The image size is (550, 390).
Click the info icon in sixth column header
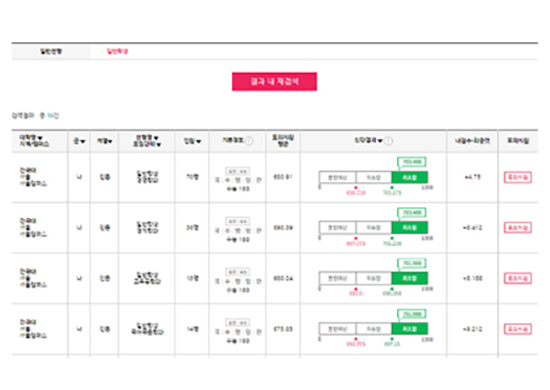pyautogui.click(x=249, y=141)
